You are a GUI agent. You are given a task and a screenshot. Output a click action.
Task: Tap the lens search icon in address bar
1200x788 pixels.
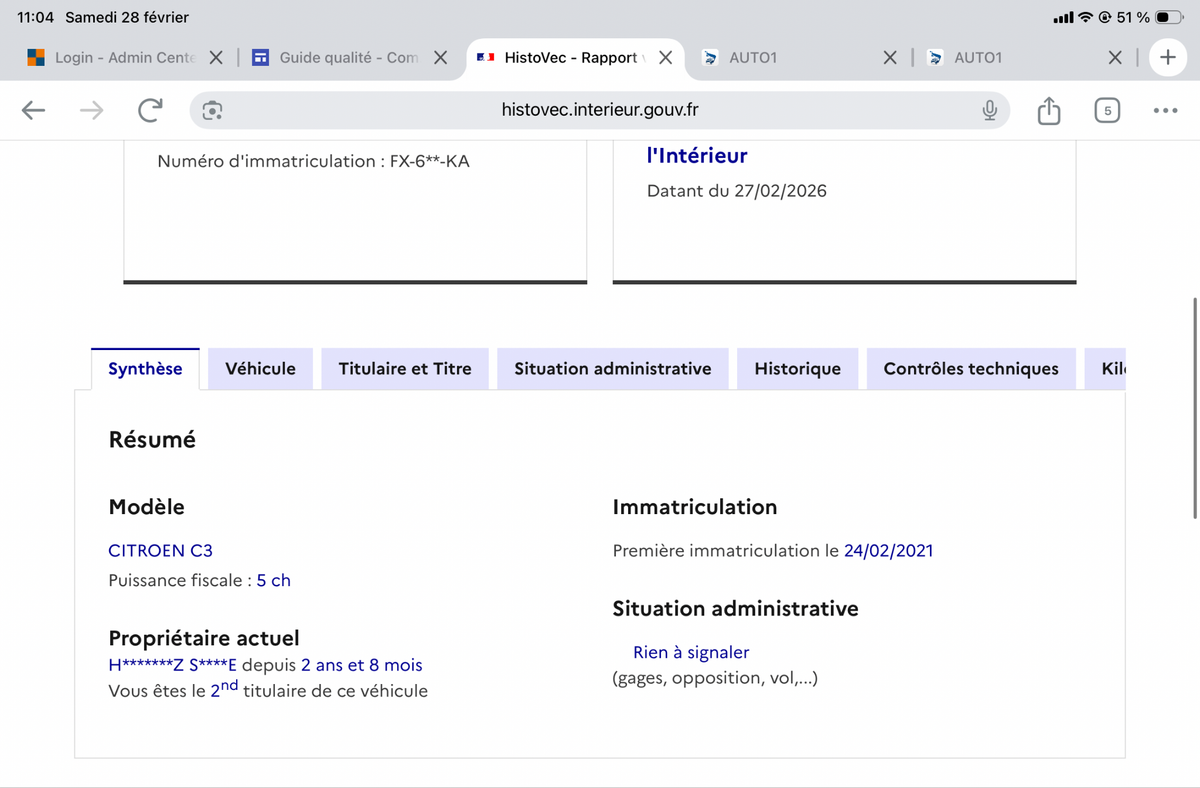pos(212,111)
